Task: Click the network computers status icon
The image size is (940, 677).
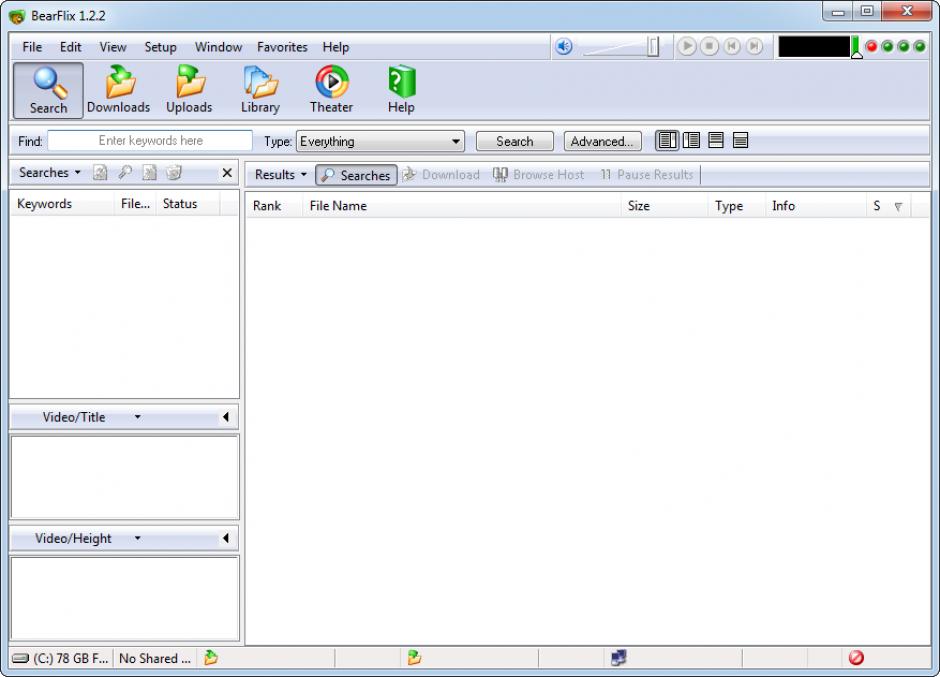Action: 619,658
